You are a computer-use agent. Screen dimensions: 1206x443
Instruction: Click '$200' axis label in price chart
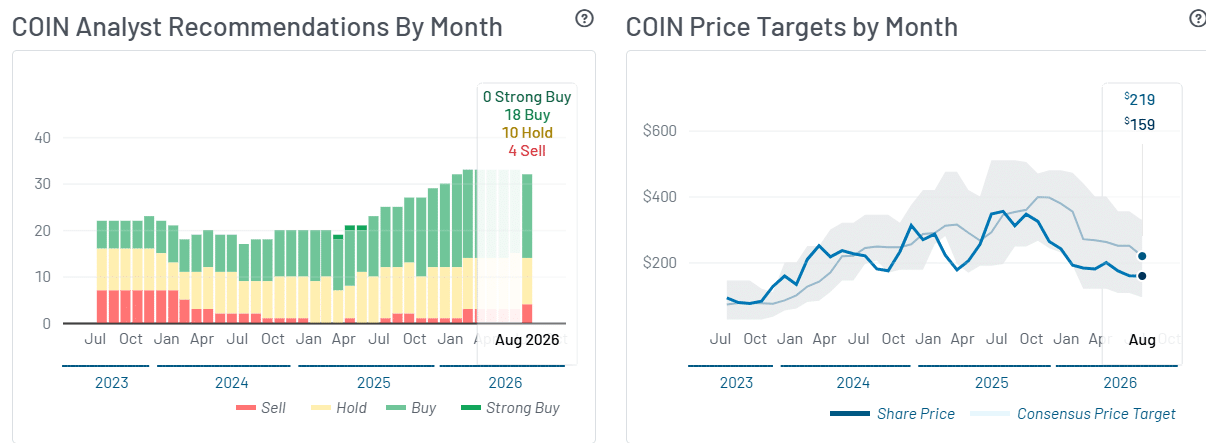pyautogui.click(x=659, y=263)
